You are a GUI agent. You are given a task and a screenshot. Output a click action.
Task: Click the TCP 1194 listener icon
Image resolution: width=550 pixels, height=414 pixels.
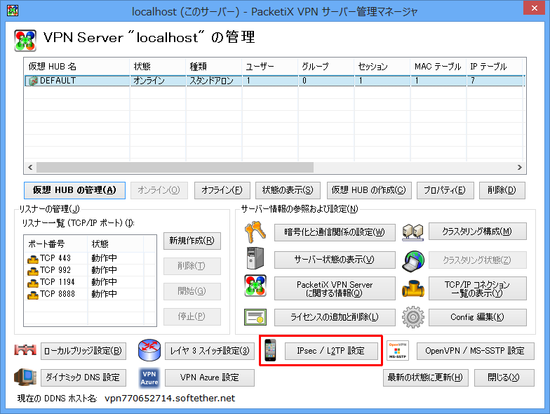pyautogui.click(x=33, y=283)
